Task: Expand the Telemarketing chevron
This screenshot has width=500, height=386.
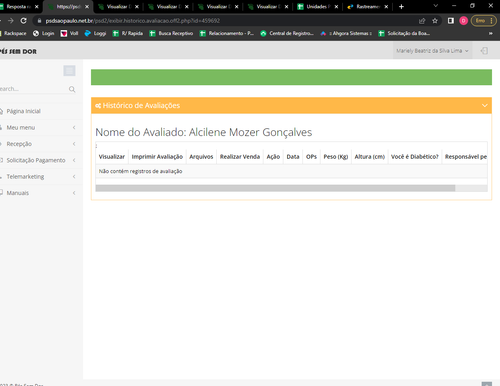Action: coord(74,176)
